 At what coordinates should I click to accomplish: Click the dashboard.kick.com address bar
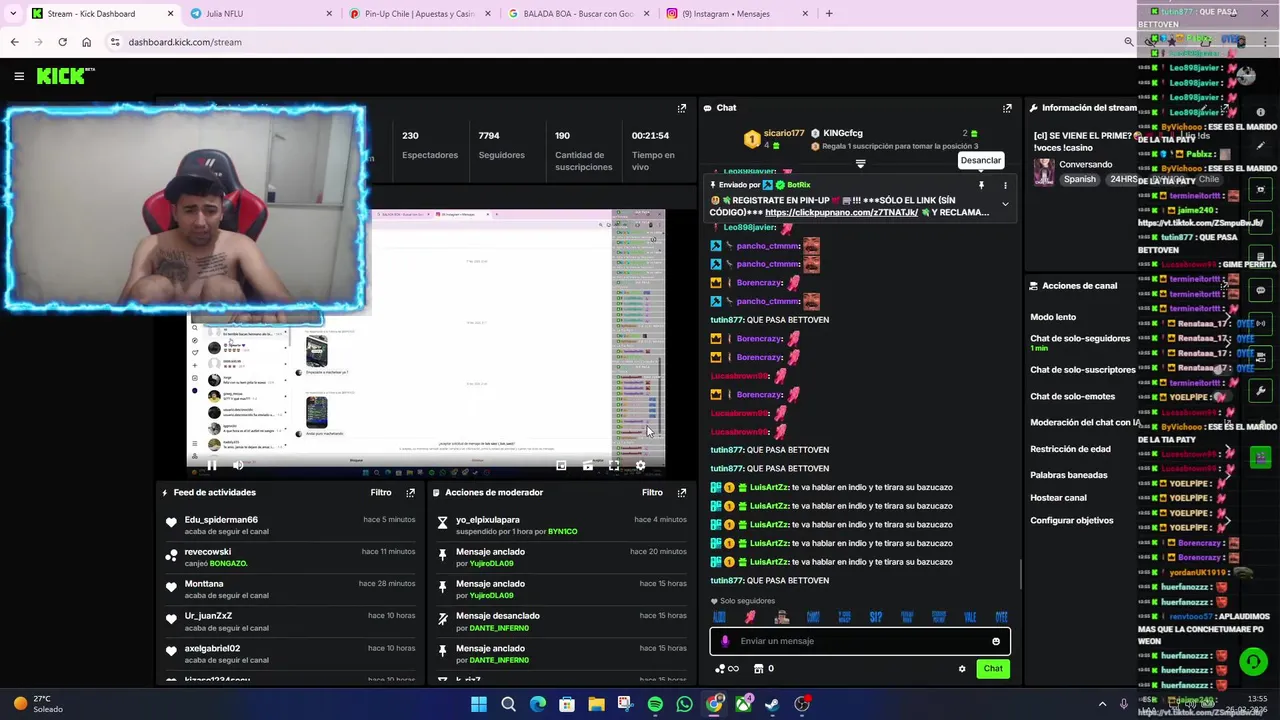point(620,42)
